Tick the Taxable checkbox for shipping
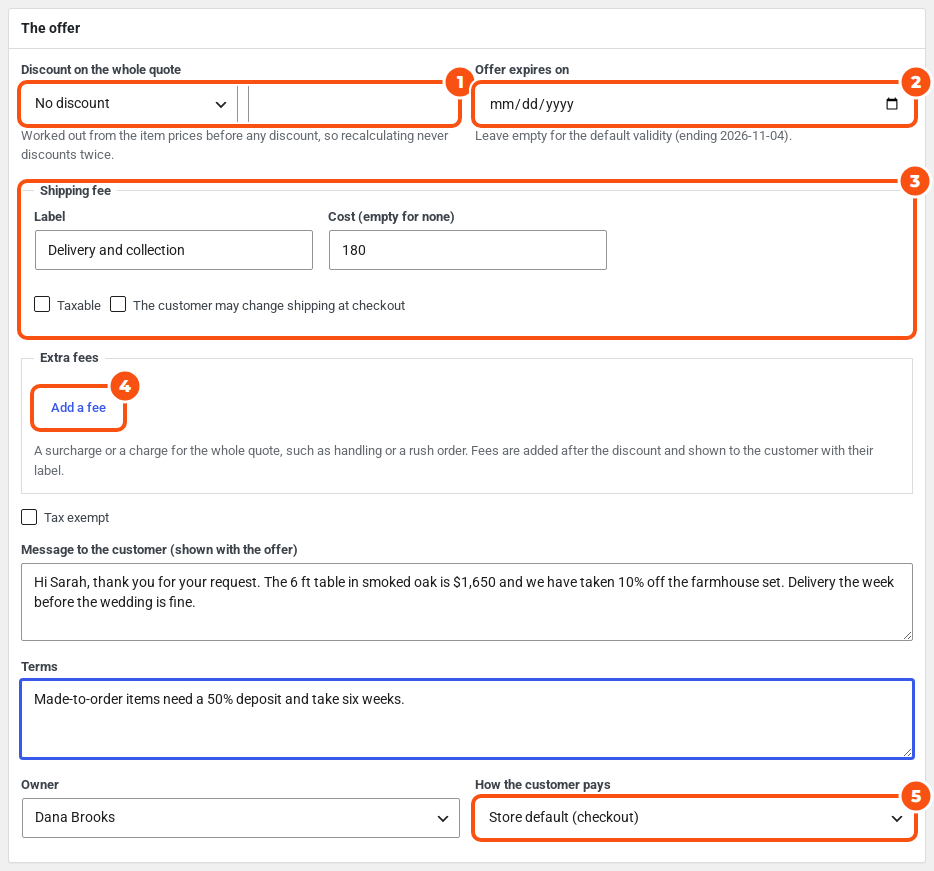Image resolution: width=934 pixels, height=871 pixels. (42, 304)
